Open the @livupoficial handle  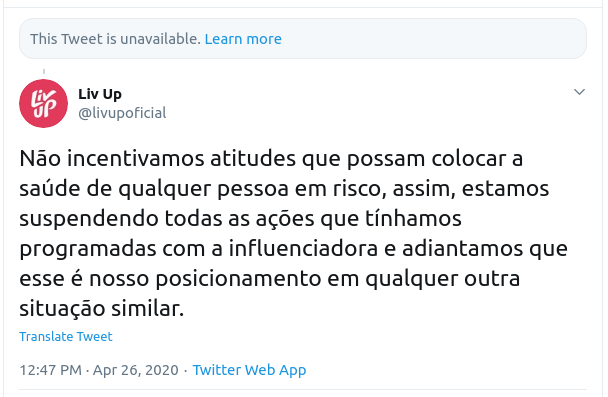122,113
